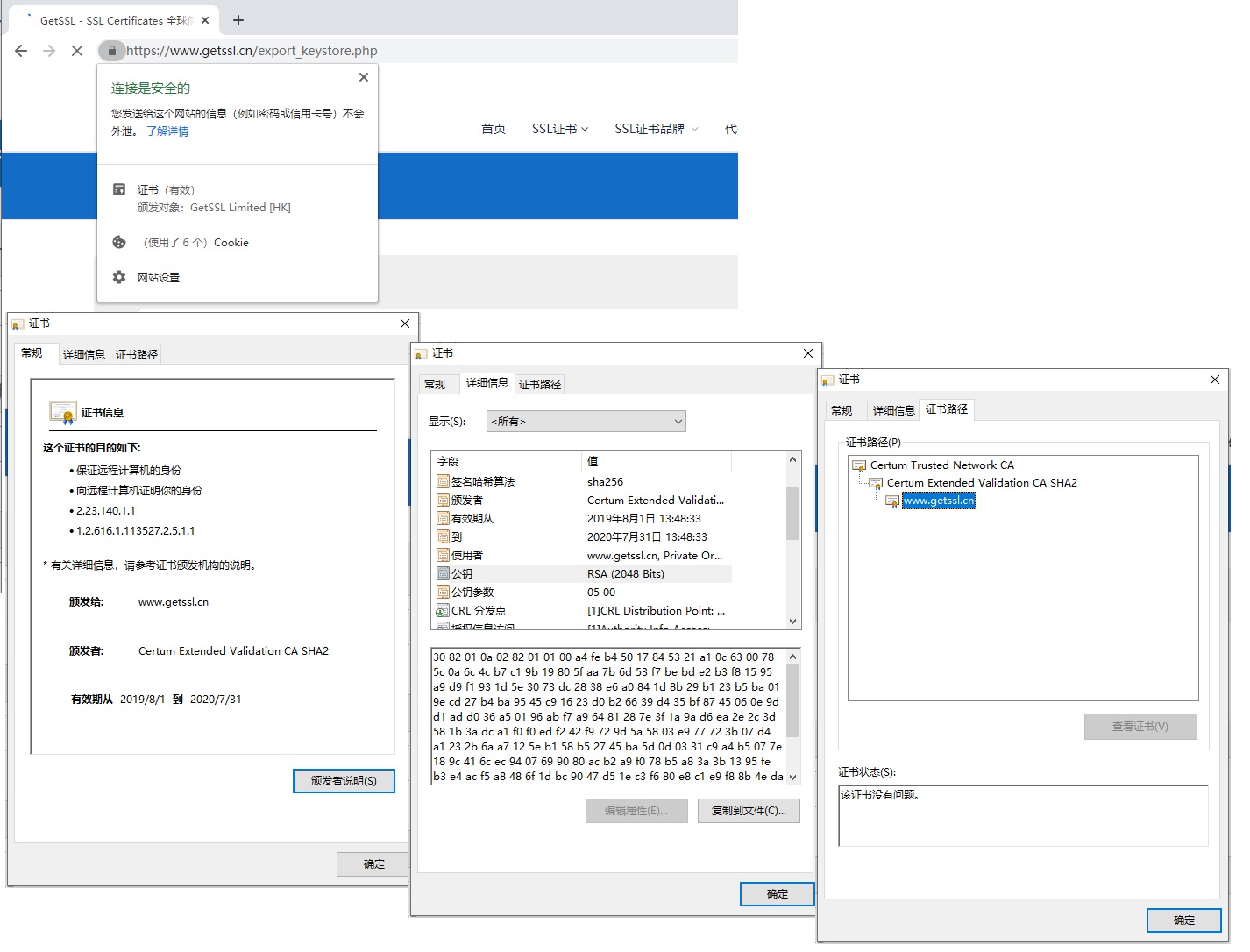Select the 公钥参数 field icon
Viewport: 1250px width, 952px height.
[443, 592]
